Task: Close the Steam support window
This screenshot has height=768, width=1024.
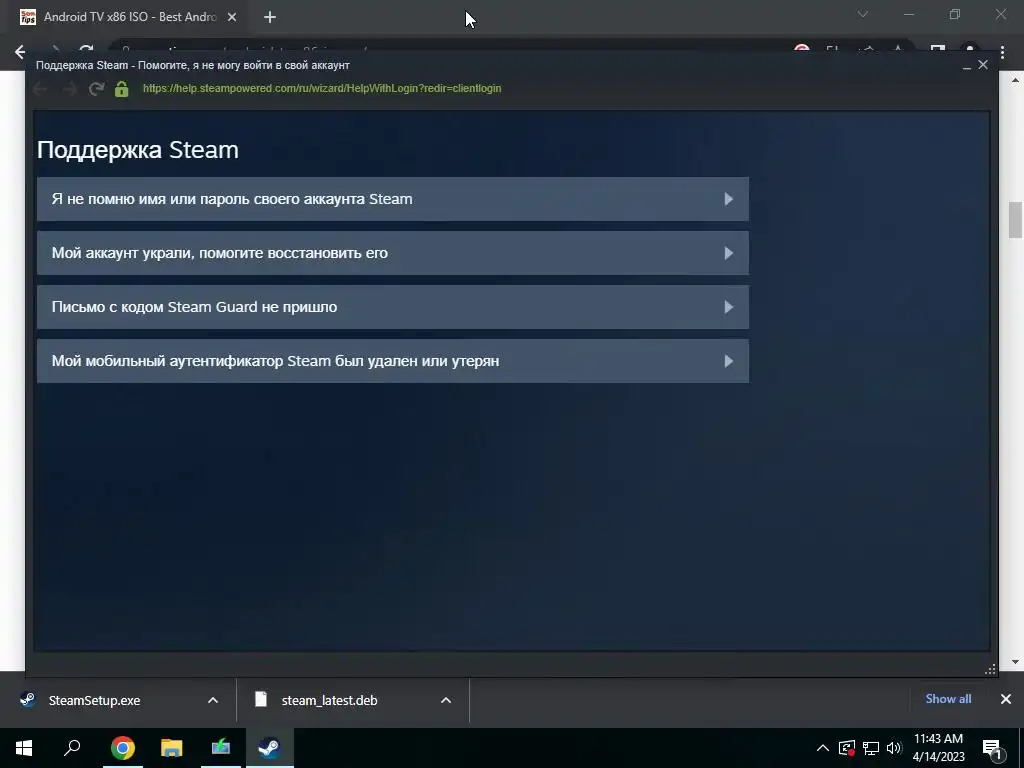Action: point(983,65)
